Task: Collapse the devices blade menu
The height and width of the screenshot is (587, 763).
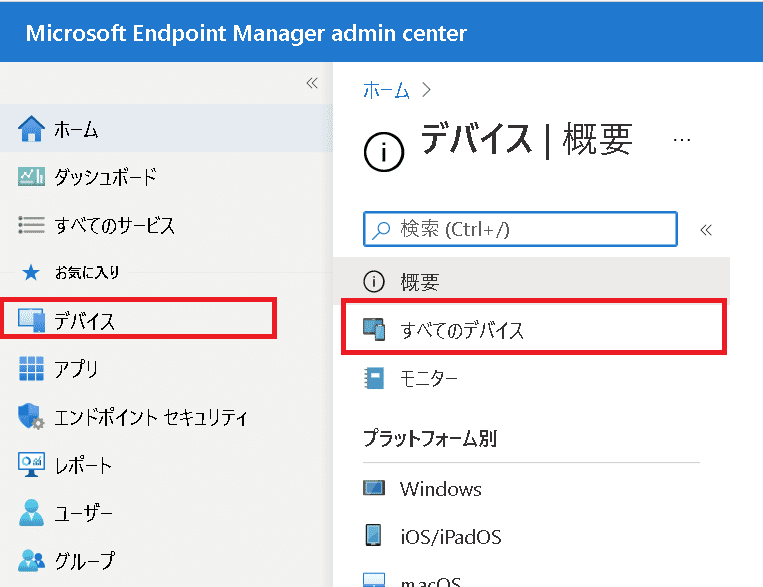Action: click(706, 230)
